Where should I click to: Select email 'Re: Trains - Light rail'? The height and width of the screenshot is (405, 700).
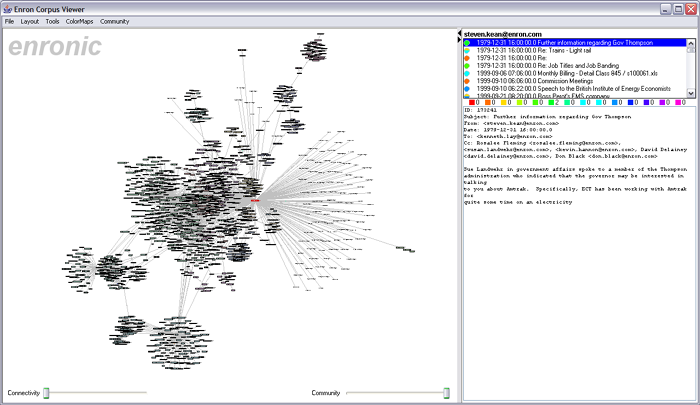[575, 50]
